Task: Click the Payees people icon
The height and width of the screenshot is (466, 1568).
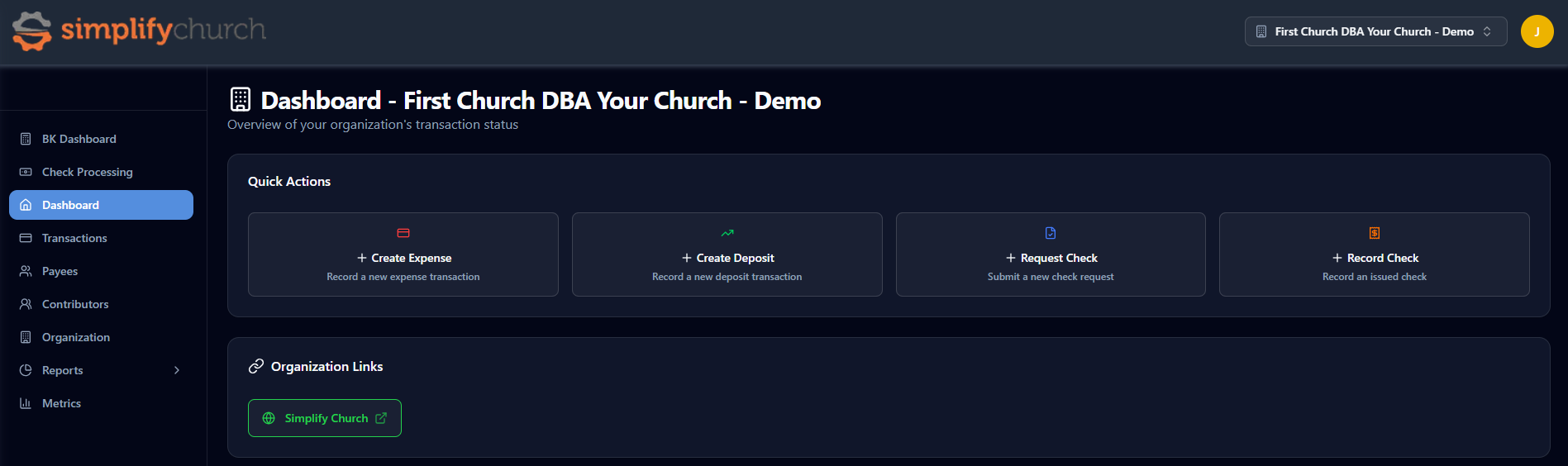Action: point(26,271)
